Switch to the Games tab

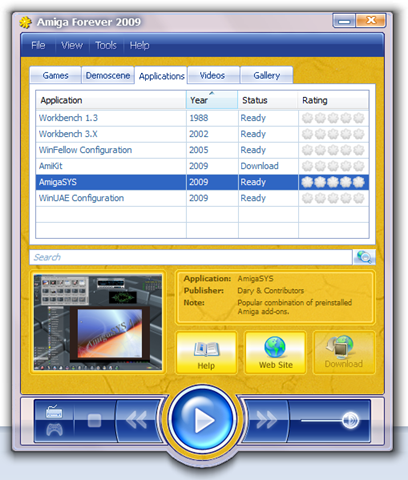(x=55, y=75)
